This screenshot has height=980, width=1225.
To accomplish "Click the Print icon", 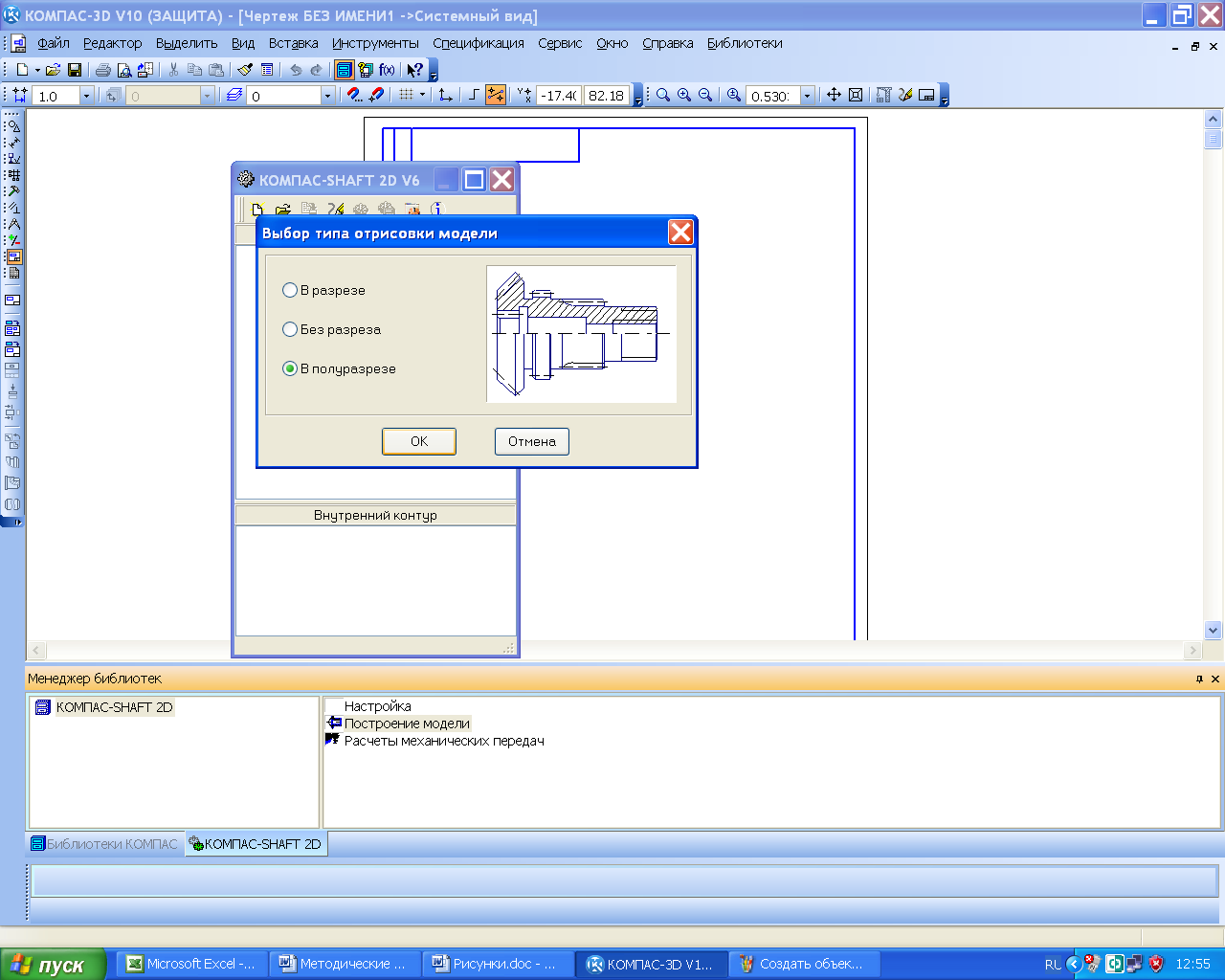I will point(102,70).
